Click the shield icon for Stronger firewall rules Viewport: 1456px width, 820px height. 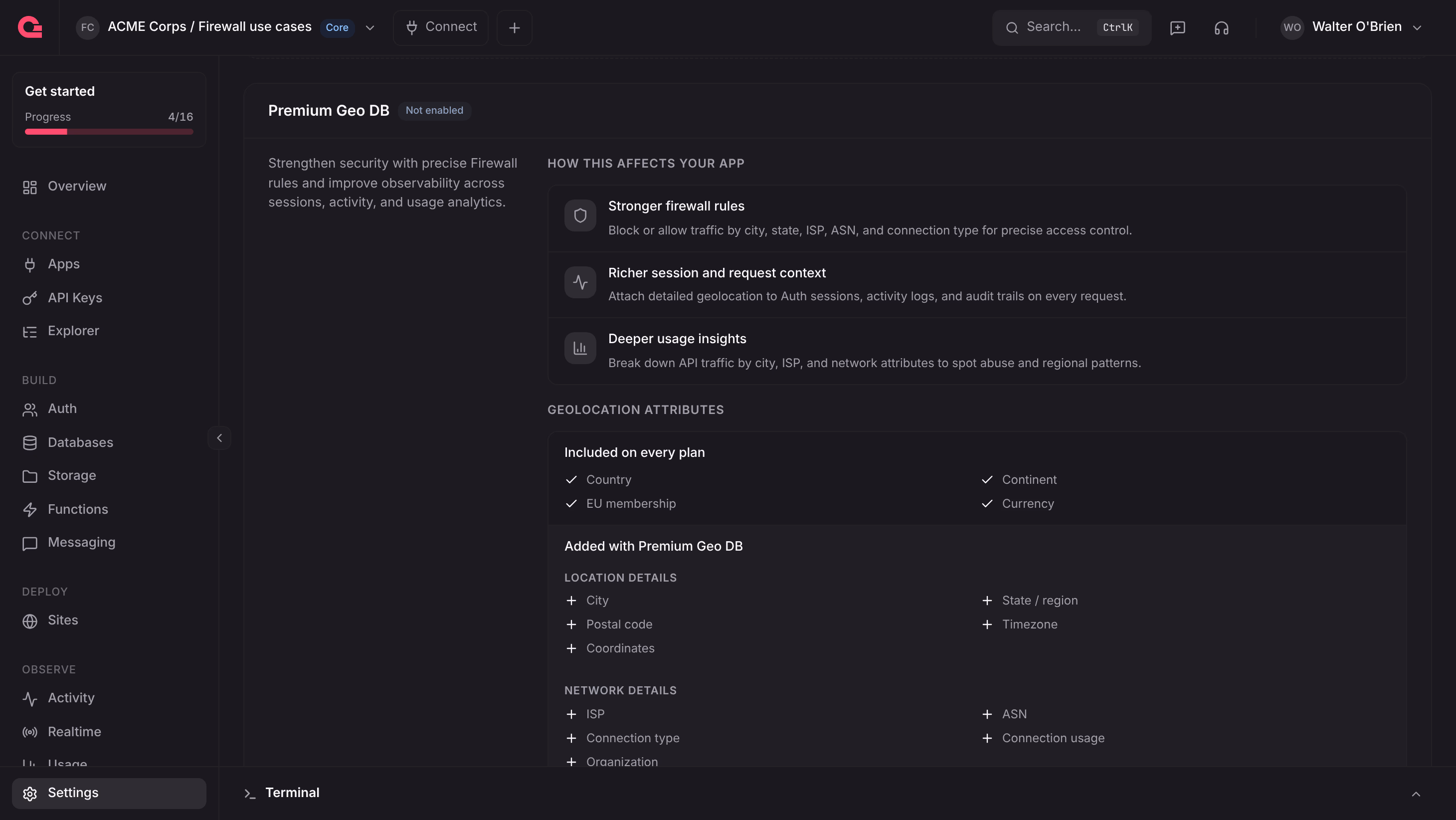(x=580, y=215)
